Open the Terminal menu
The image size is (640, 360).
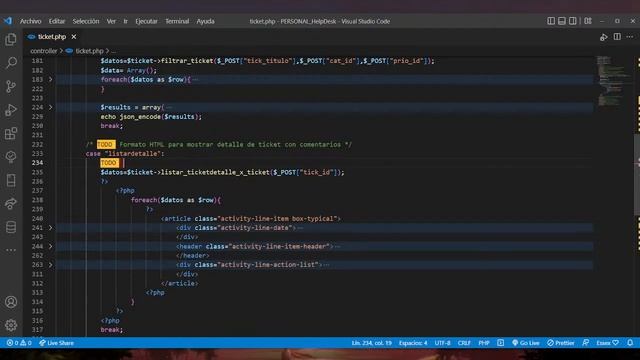pos(177,21)
